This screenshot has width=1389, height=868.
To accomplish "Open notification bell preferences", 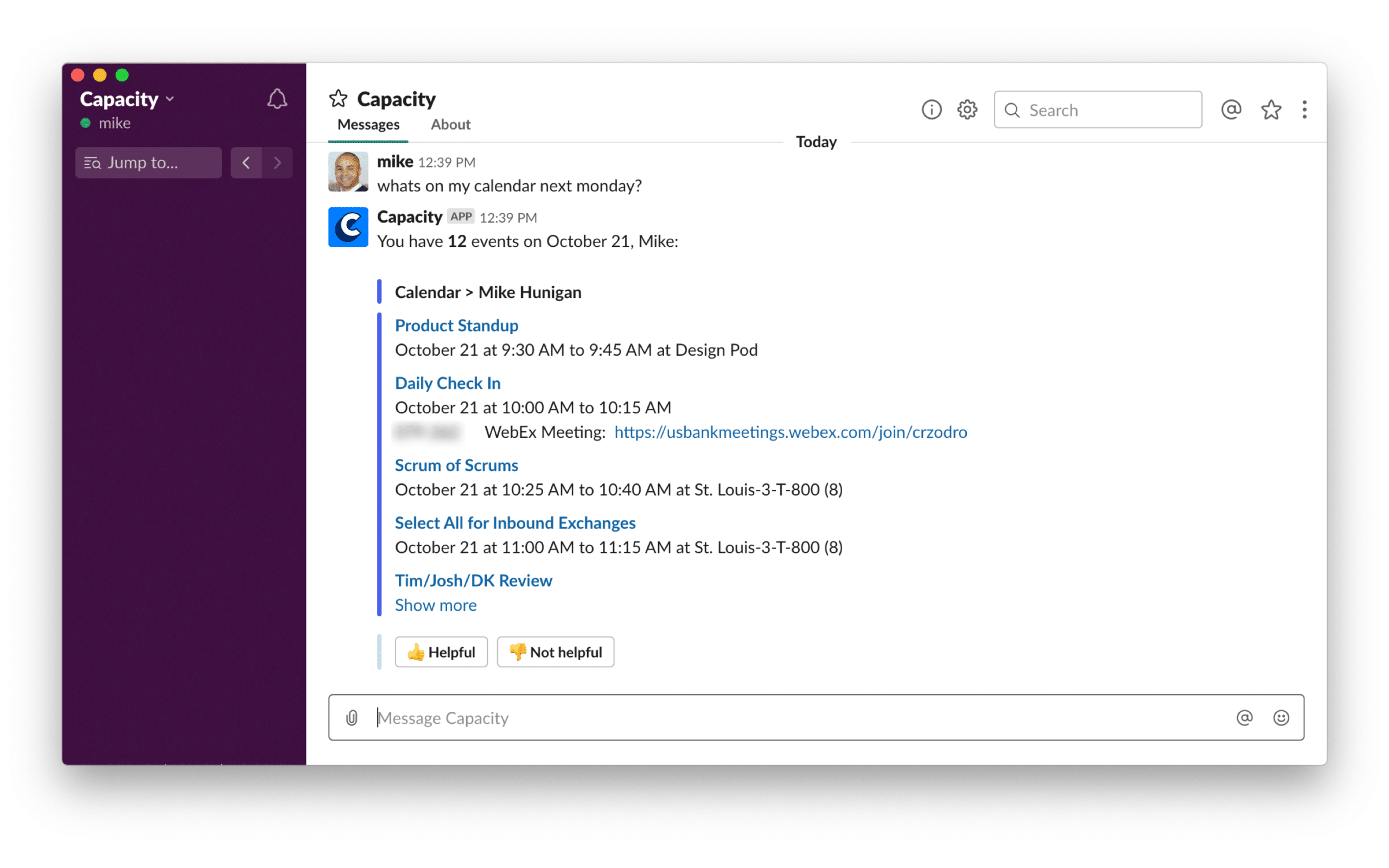I will coord(277,99).
